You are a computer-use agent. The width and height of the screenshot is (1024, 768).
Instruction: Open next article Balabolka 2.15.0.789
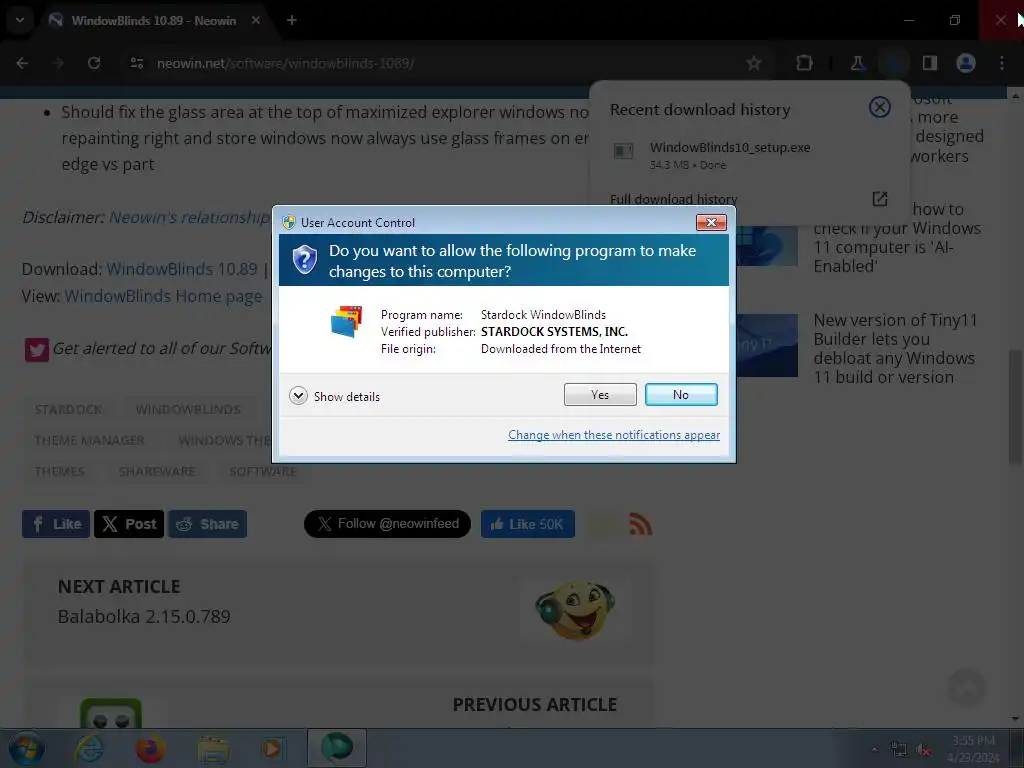coord(144,616)
